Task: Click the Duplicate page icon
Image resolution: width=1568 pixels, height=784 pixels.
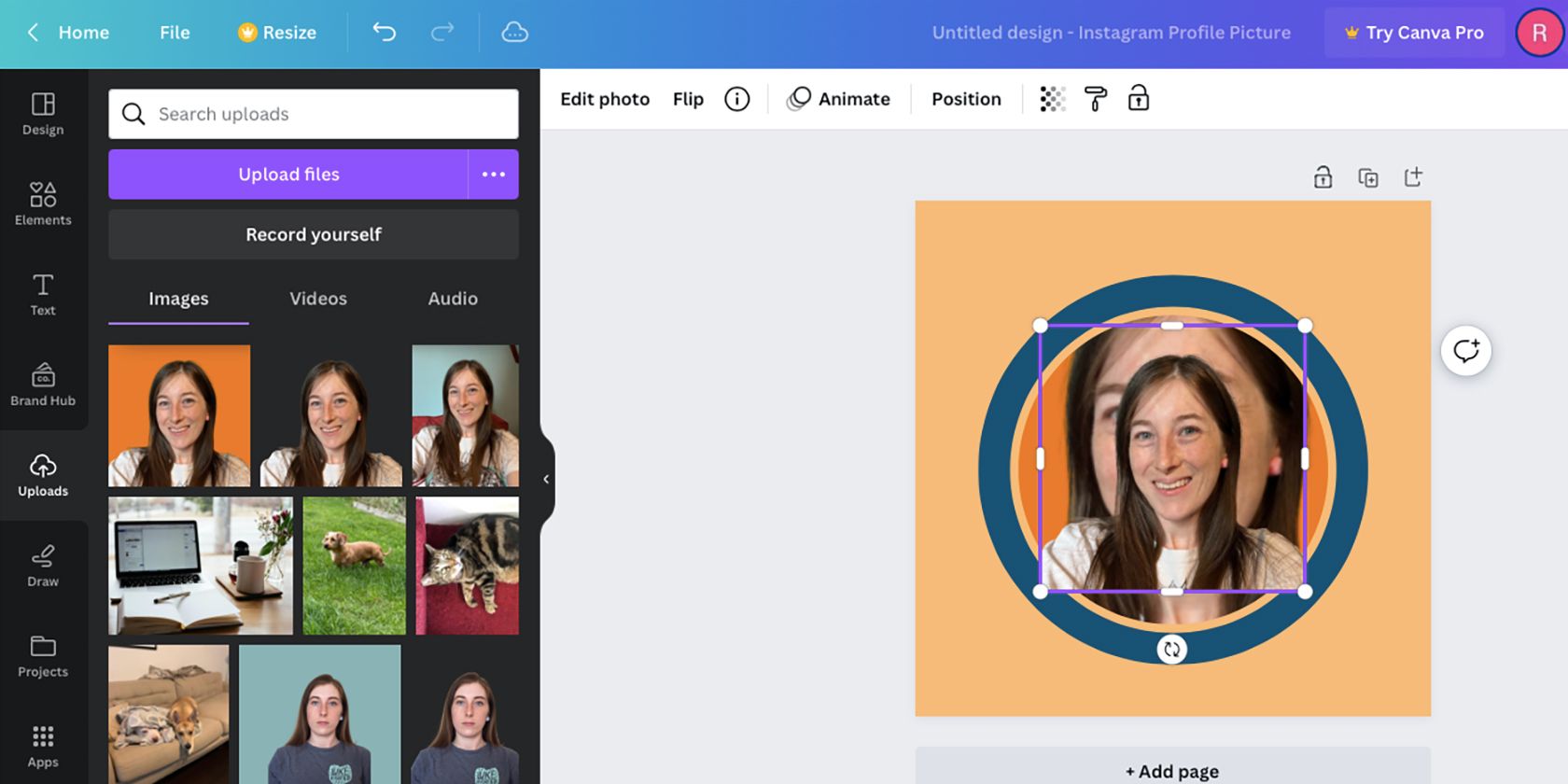Action: [x=1367, y=177]
